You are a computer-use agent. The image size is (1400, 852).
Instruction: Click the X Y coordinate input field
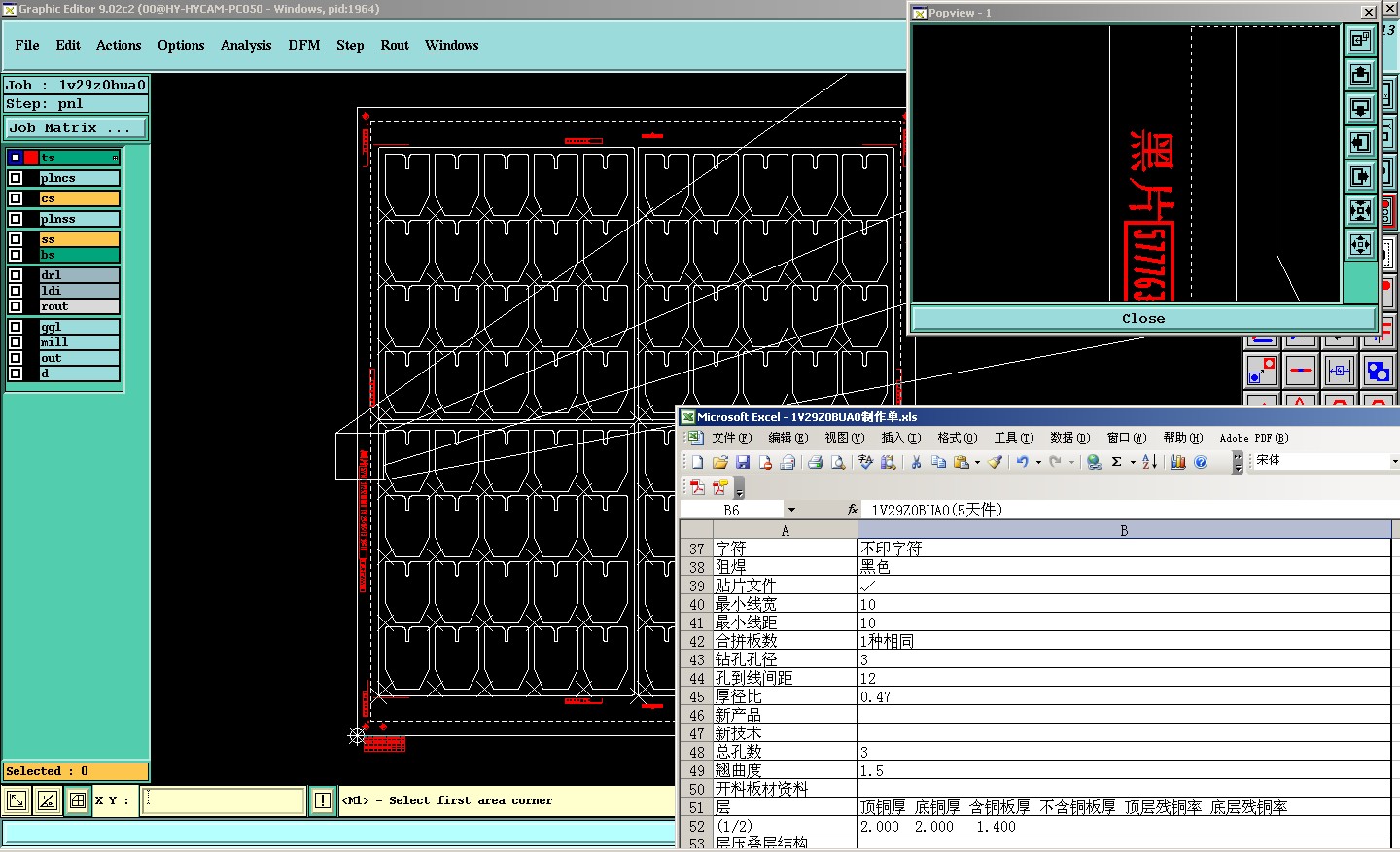tap(224, 800)
